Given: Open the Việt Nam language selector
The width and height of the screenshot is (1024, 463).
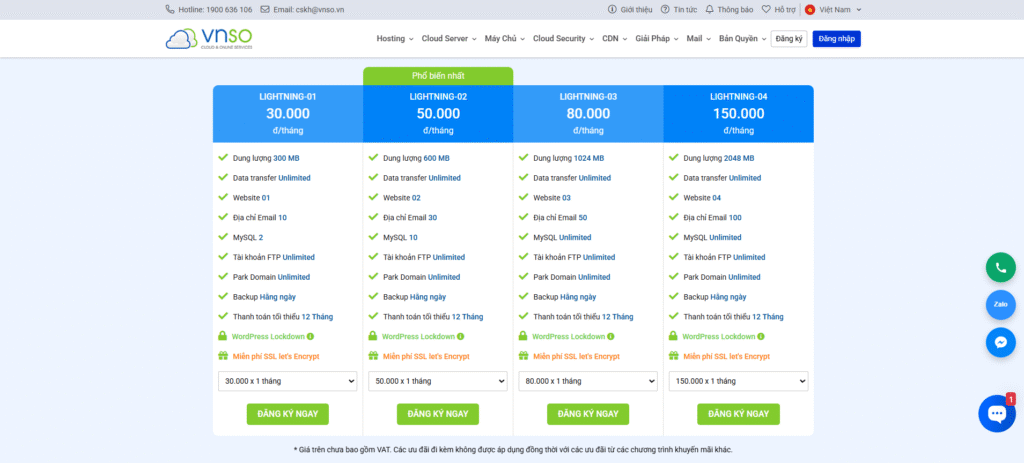Looking at the screenshot, I should pyautogui.click(x=833, y=9).
